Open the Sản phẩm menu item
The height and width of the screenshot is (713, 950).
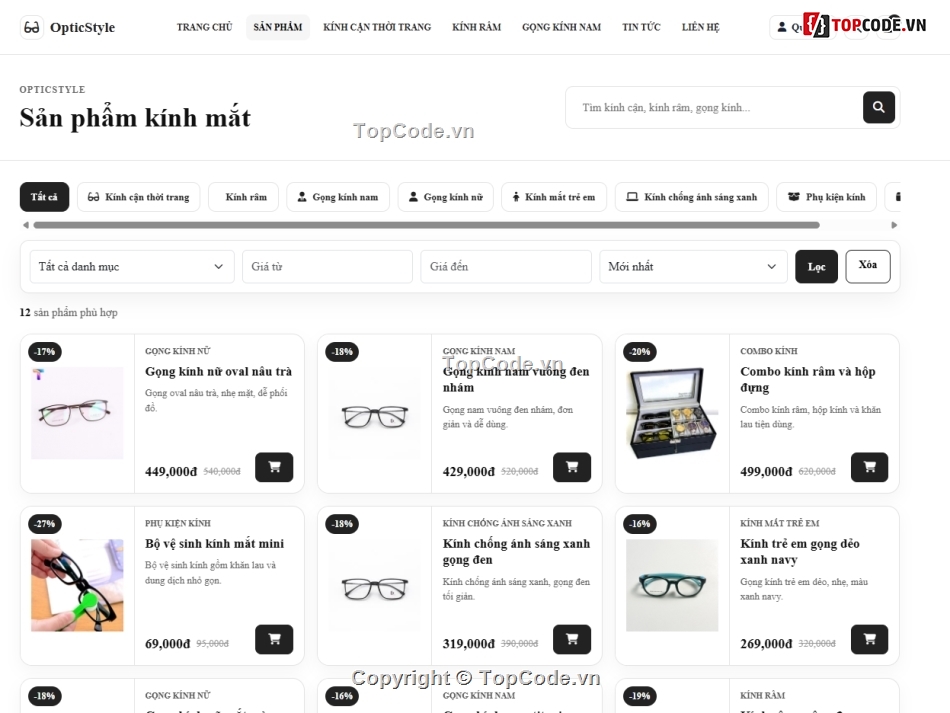click(277, 27)
